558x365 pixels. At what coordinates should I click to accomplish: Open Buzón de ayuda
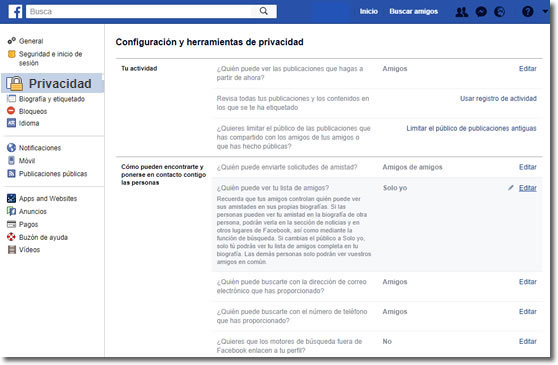[x=43, y=237]
